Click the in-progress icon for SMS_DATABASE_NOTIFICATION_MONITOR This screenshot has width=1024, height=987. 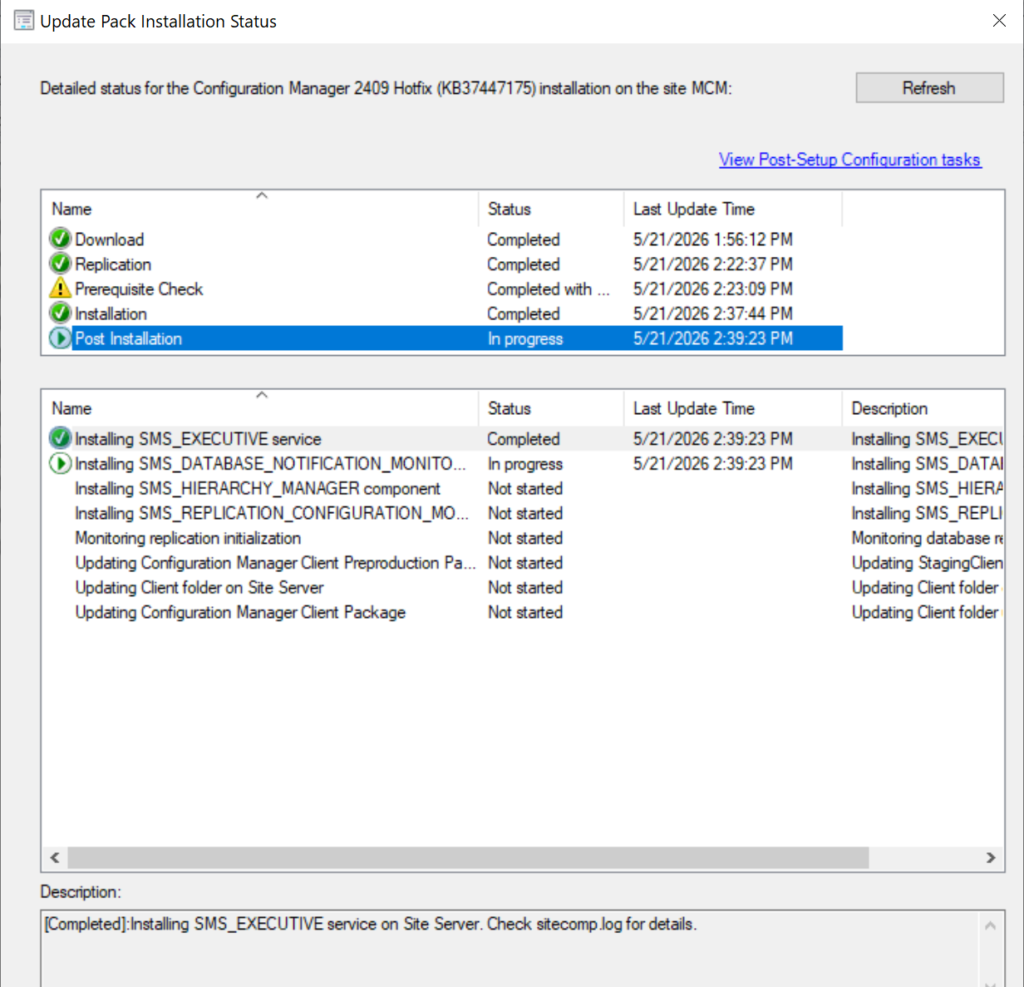(x=60, y=464)
